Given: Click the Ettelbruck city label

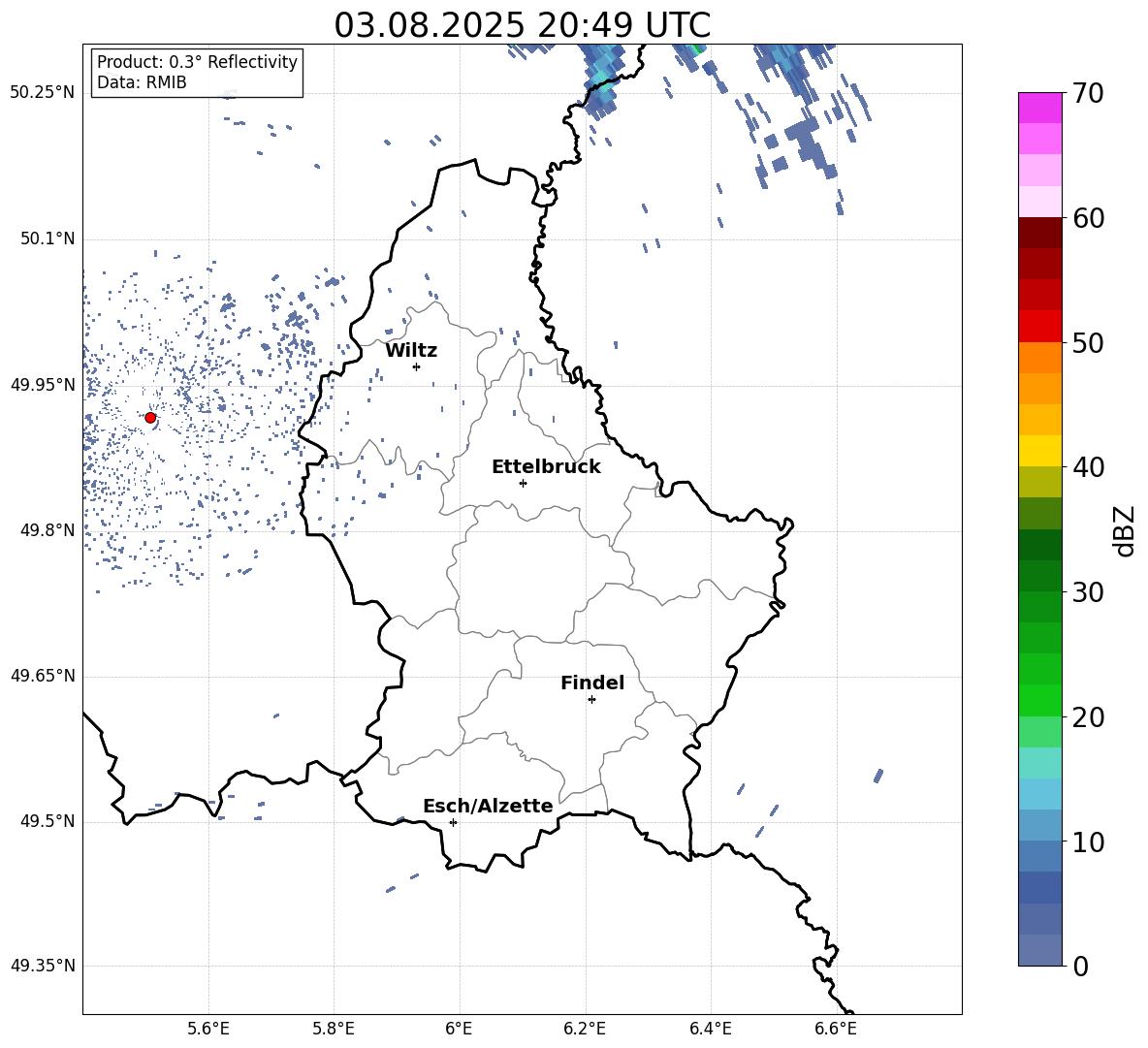Looking at the screenshot, I should 546,467.
